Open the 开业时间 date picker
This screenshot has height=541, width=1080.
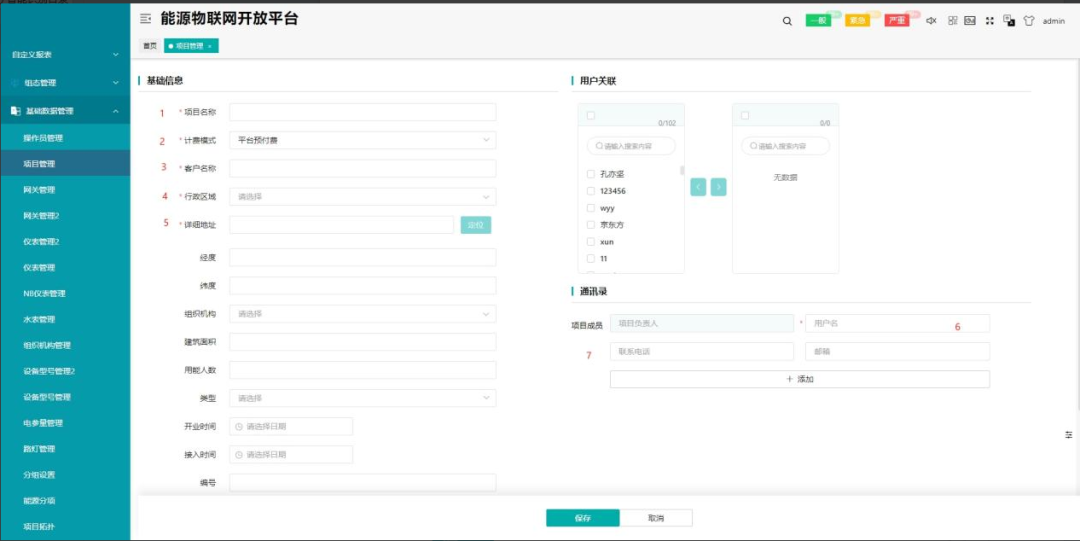click(291, 426)
